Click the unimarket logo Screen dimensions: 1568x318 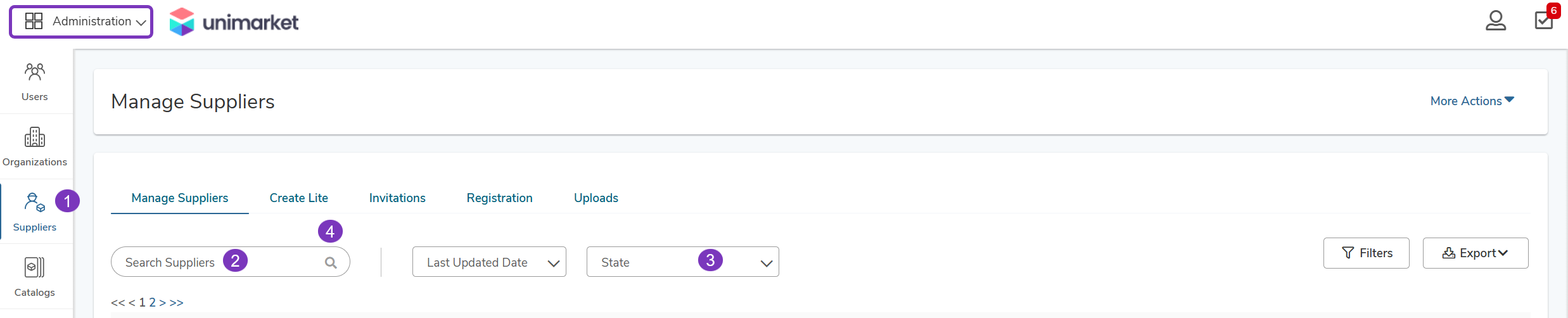pyautogui.click(x=234, y=22)
